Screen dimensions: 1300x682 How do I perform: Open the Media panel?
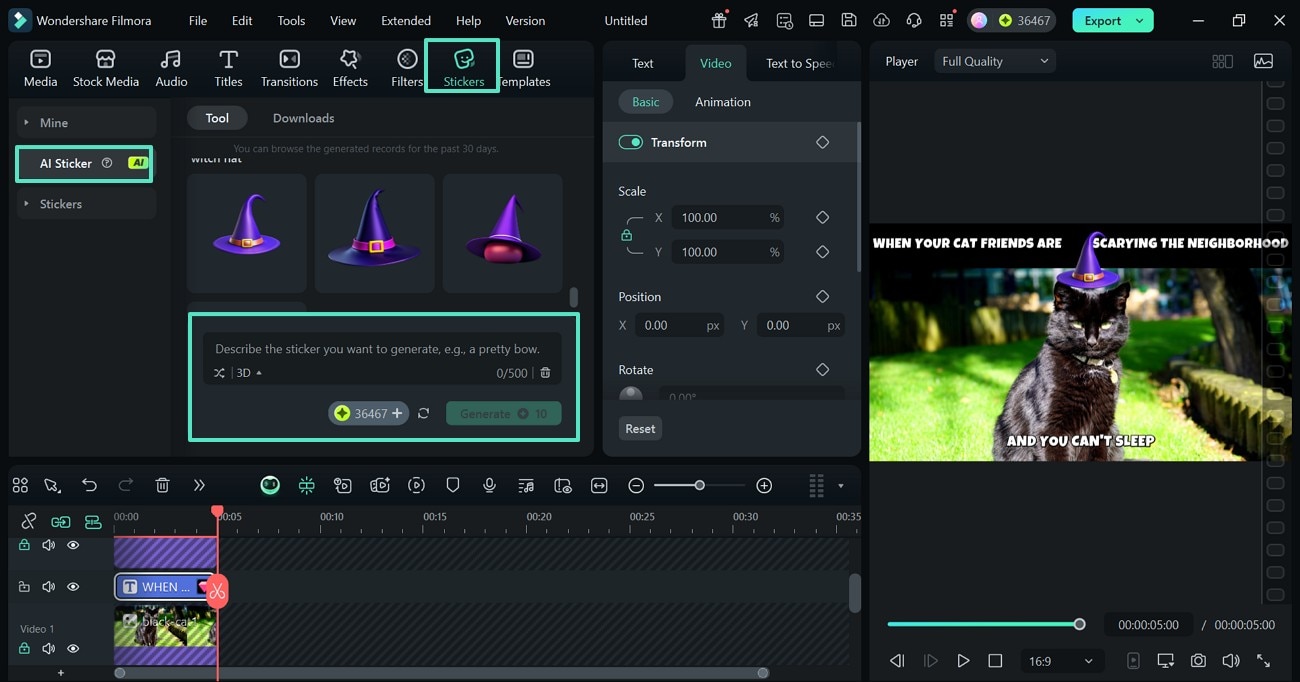coord(40,68)
